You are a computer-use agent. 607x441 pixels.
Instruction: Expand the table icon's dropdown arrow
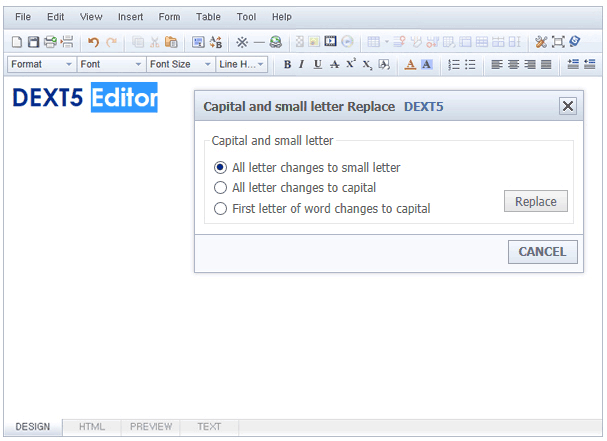(x=386, y=41)
